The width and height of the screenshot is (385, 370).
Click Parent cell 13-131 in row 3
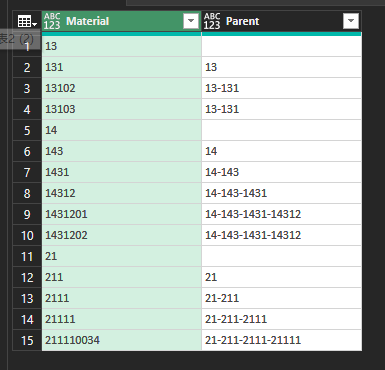click(282, 88)
